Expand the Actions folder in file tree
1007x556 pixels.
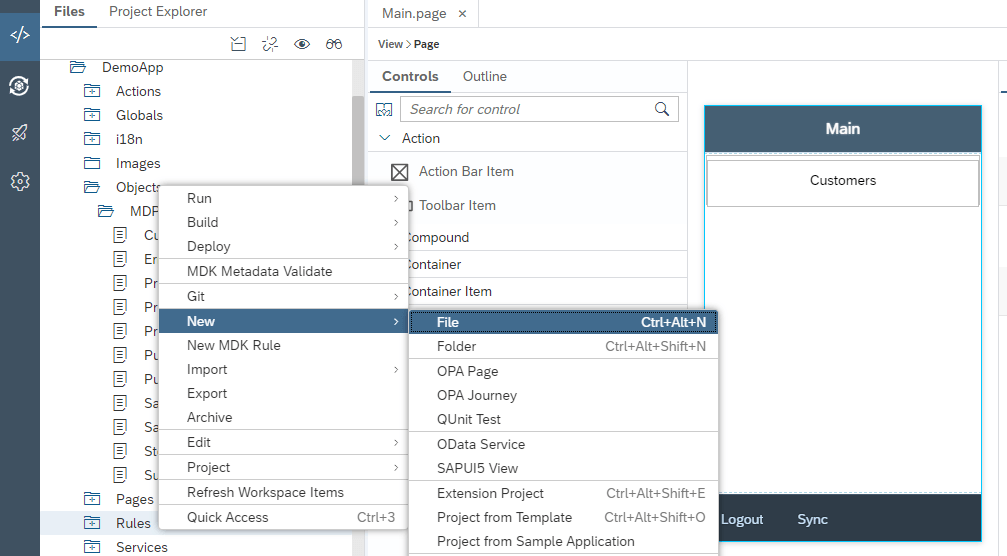93,91
